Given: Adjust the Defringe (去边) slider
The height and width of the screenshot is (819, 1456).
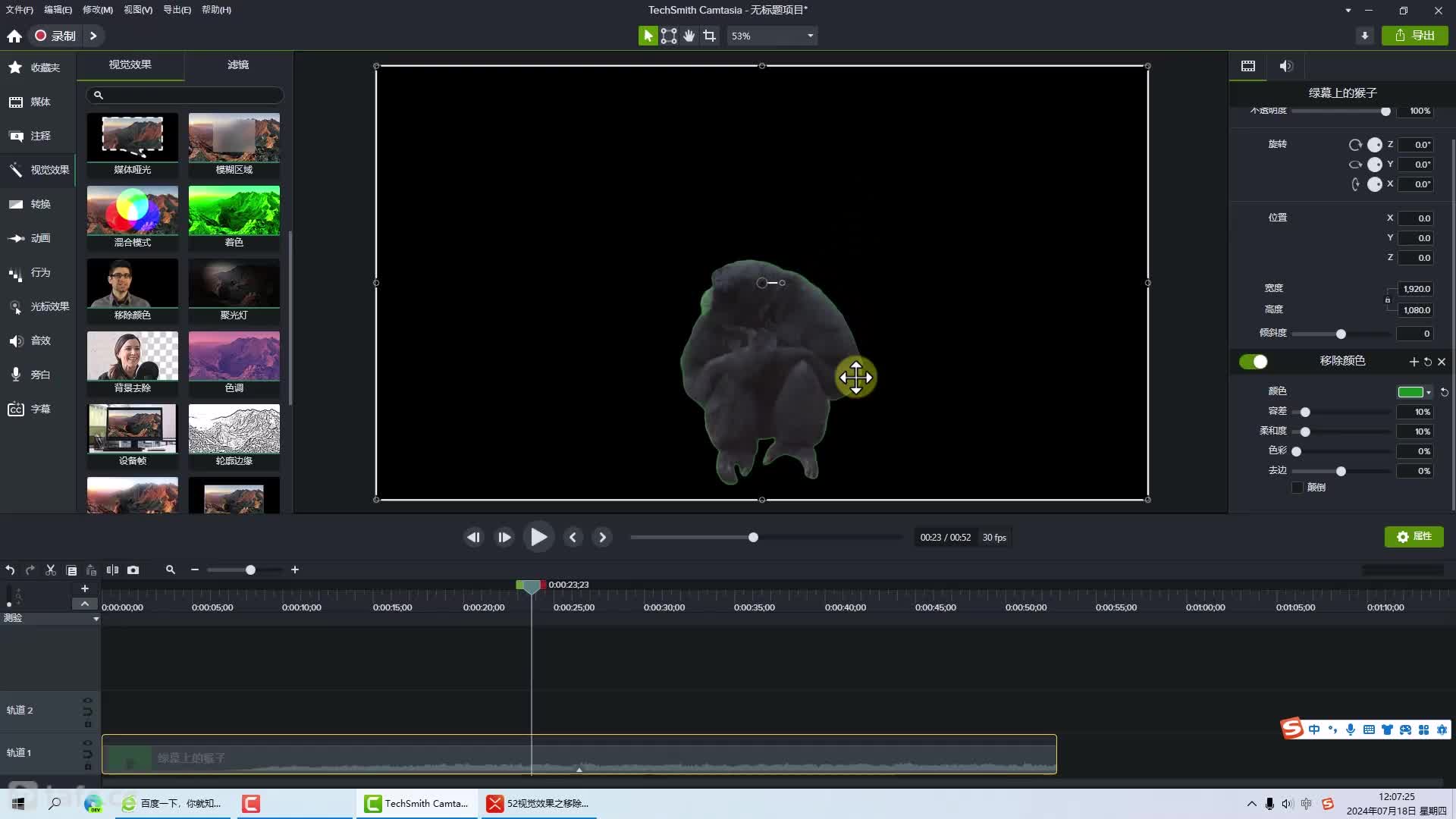Looking at the screenshot, I should click(x=1341, y=472).
